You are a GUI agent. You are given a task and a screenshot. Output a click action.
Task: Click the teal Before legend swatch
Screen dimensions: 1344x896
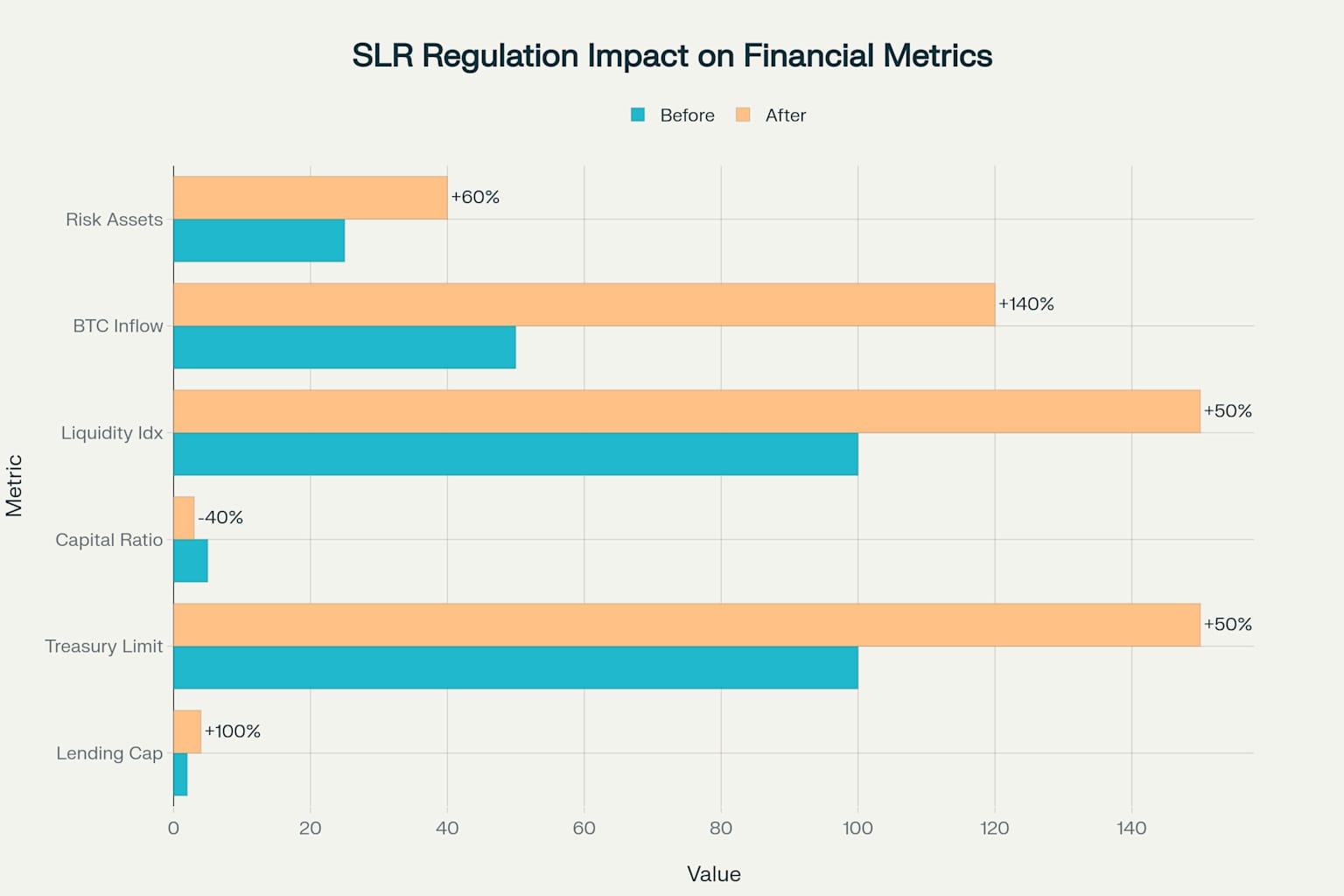click(638, 115)
